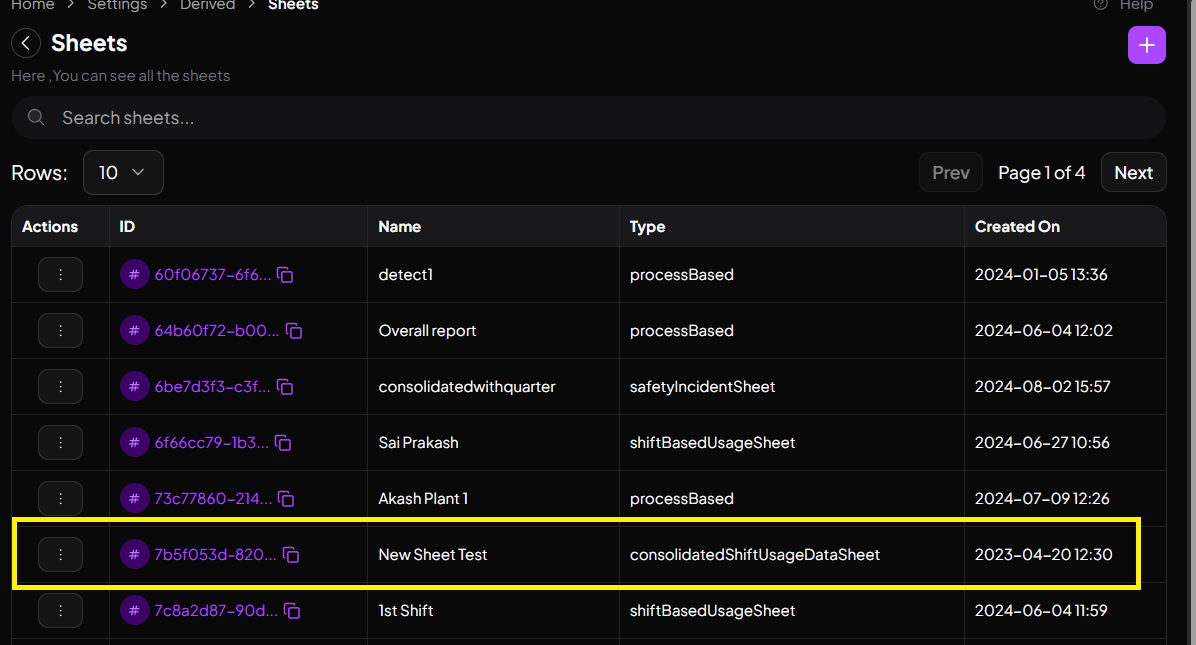Screen dimensions: 1196x645
Task: Open actions menu for Sai Prakash row
Action: 60,442
